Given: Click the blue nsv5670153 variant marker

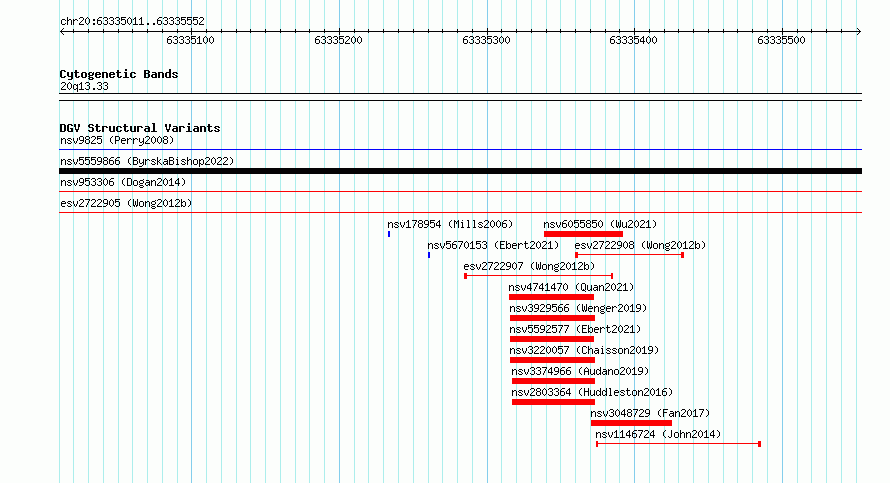Looking at the screenshot, I should (429, 255).
